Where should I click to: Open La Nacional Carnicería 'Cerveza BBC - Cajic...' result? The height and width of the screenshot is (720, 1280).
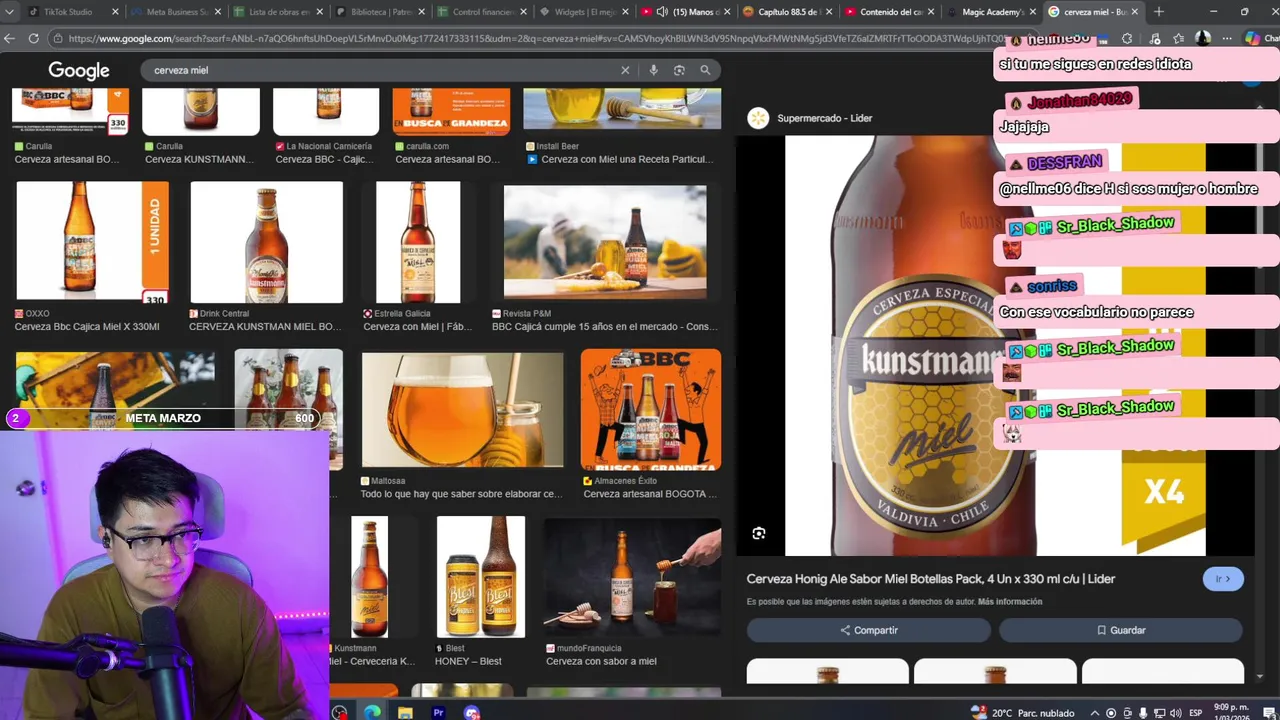click(325, 159)
